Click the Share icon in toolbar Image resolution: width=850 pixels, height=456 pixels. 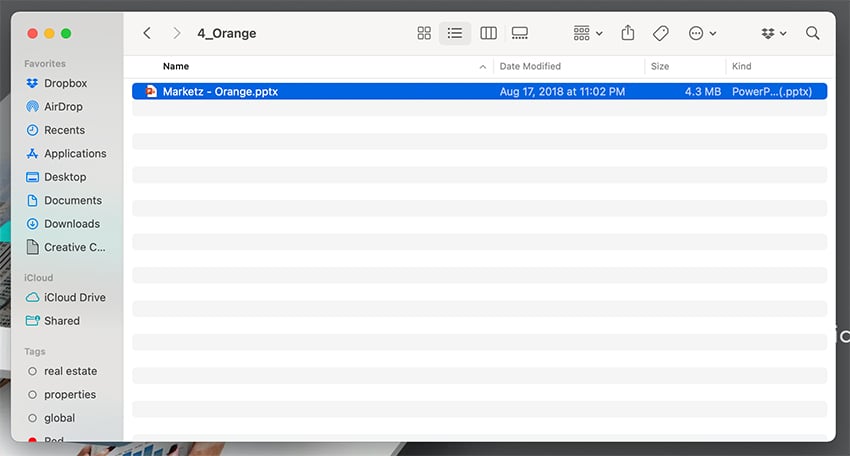coord(628,33)
